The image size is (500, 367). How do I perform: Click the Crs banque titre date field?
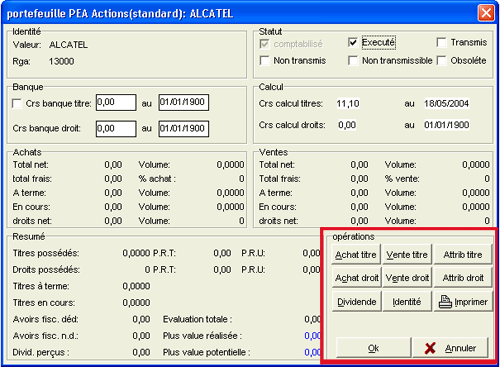coord(184,102)
